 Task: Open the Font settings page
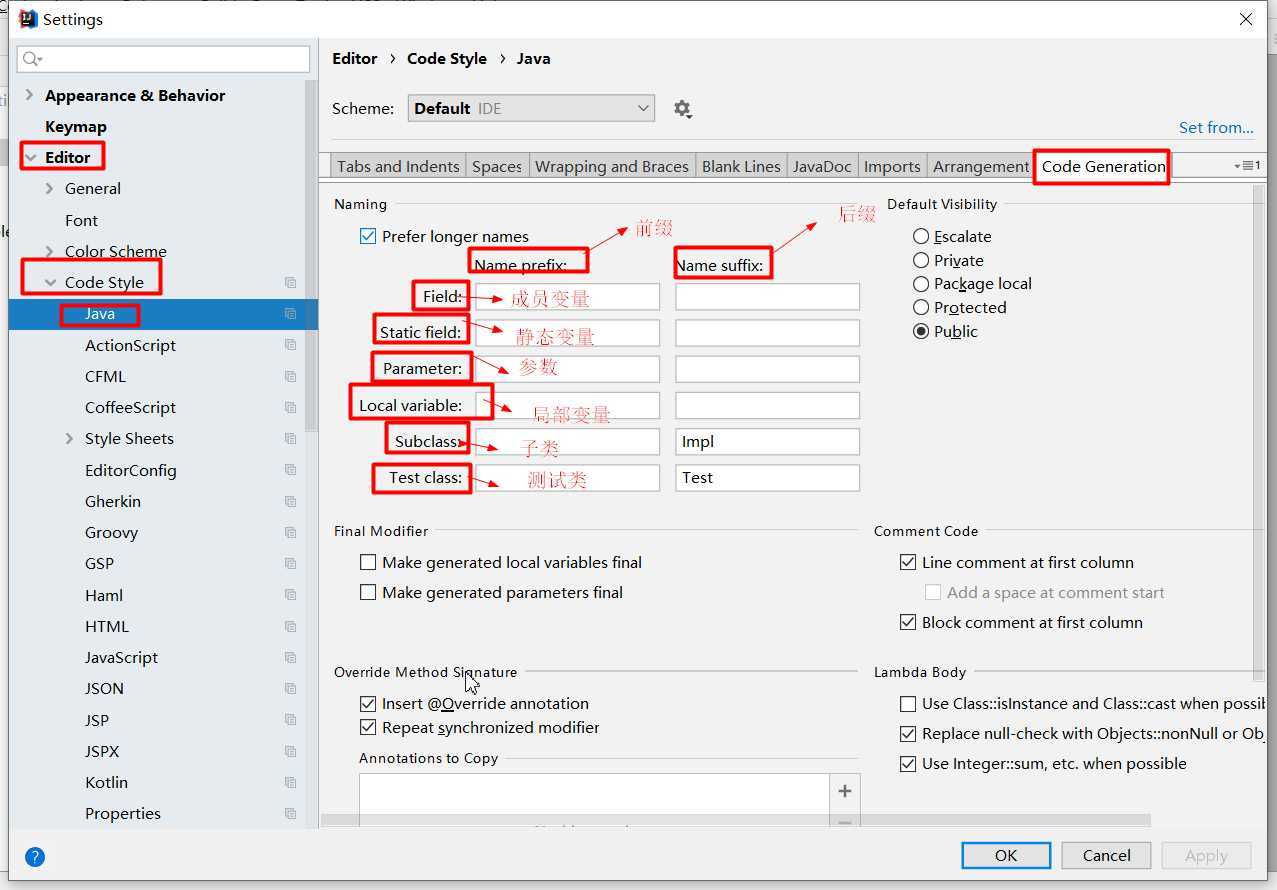(82, 221)
